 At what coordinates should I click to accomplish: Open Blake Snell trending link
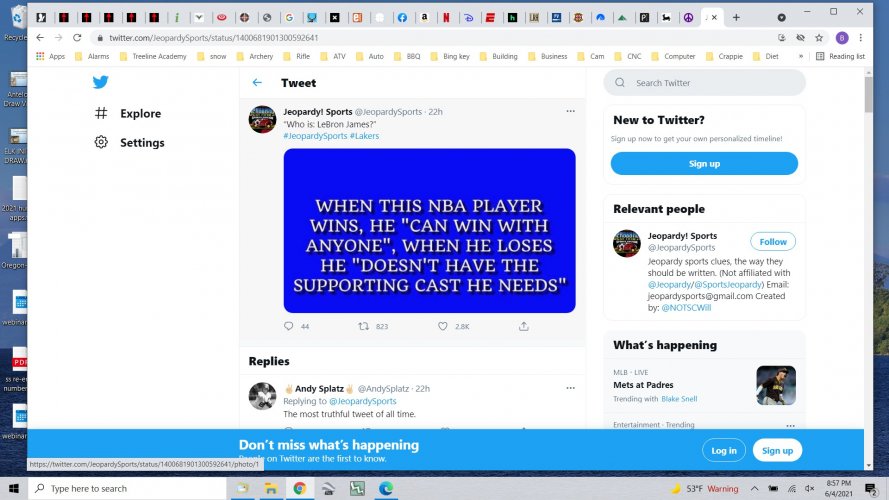pyautogui.click(x=679, y=399)
